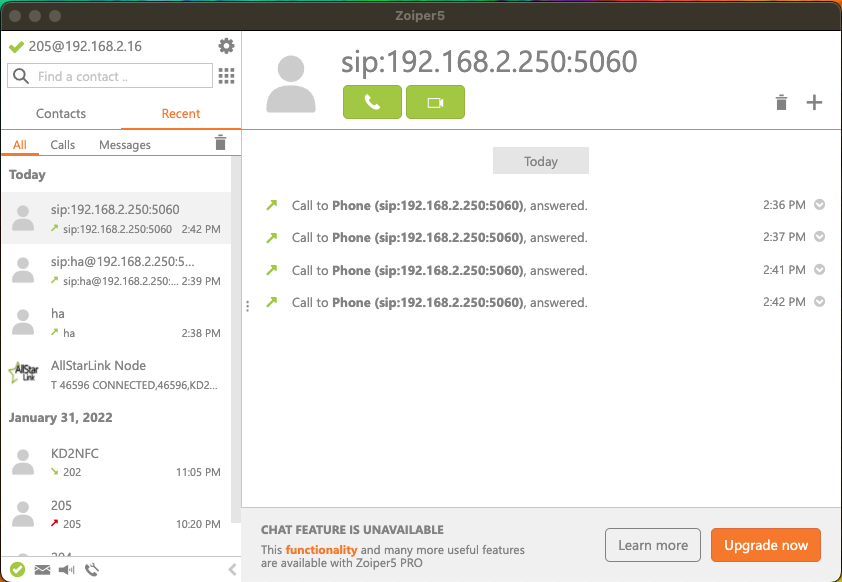Clear recent list using small trash icon

click(x=220, y=143)
